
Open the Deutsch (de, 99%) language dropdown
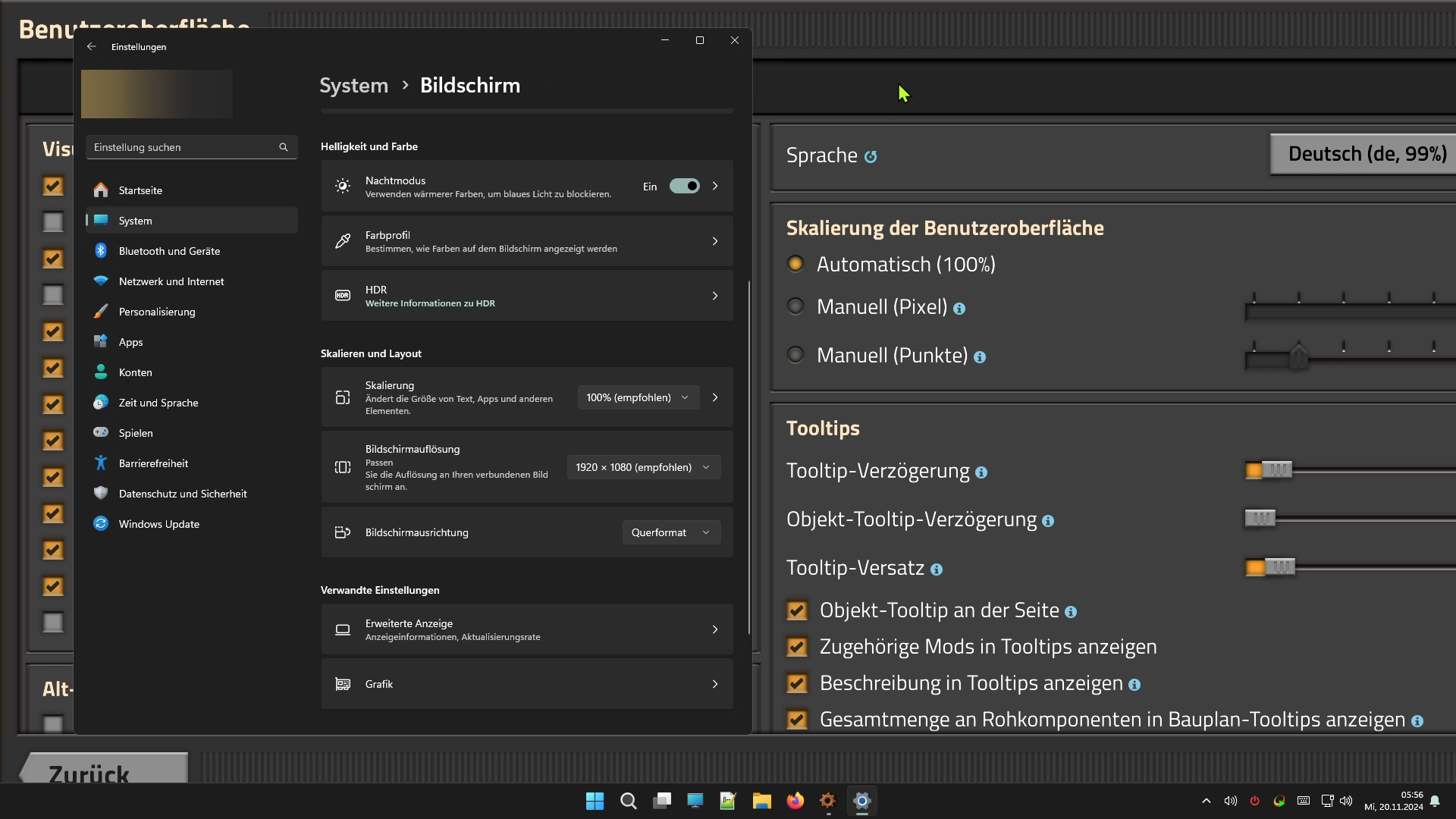1363,155
